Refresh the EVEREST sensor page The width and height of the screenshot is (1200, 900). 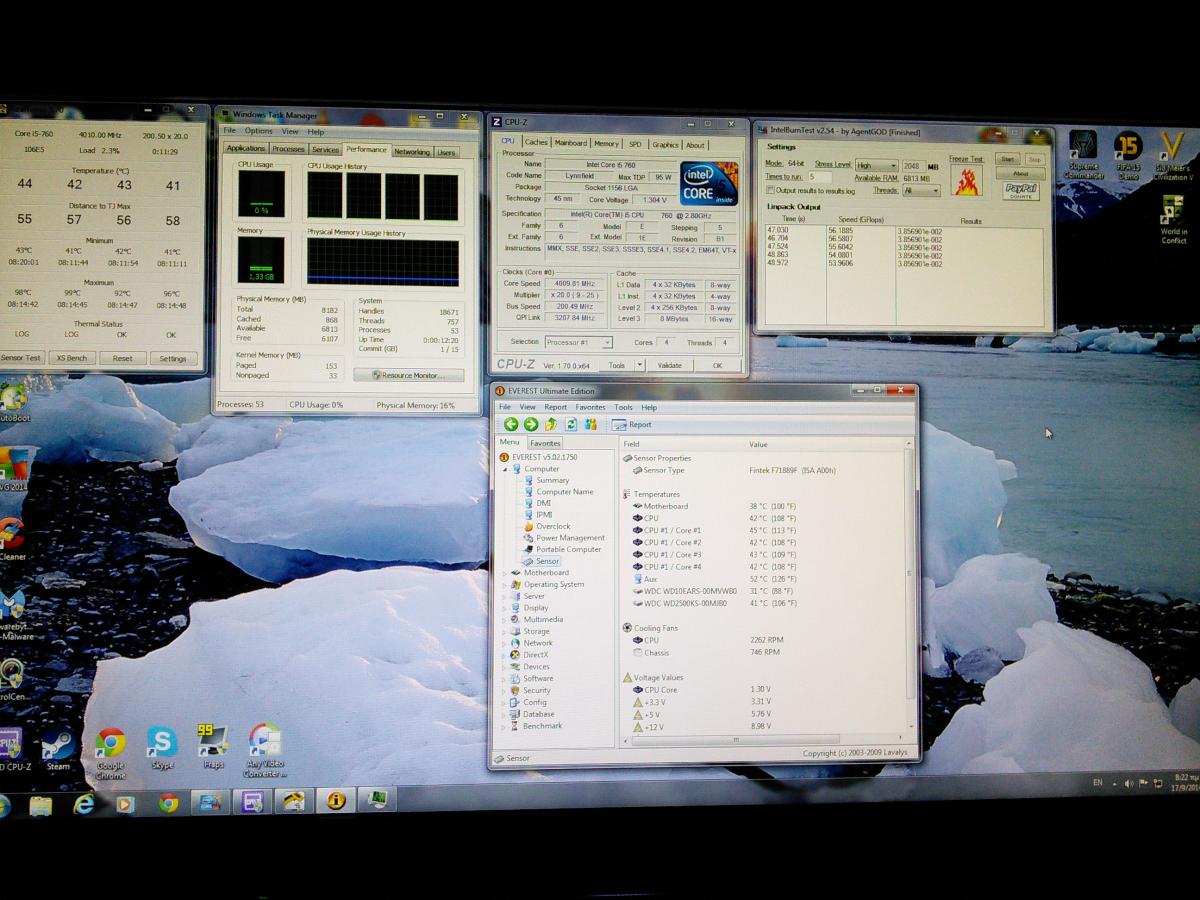tap(571, 424)
